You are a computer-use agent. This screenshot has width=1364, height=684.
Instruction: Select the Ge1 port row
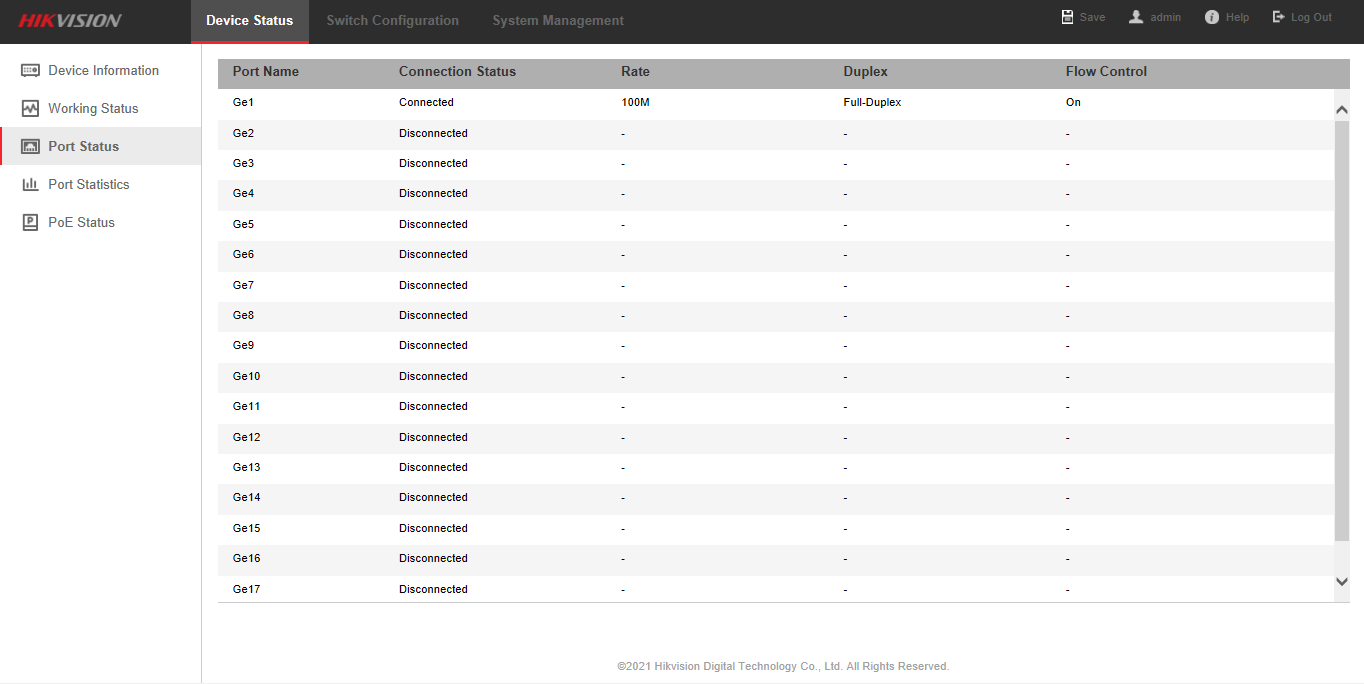[x=243, y=103]
